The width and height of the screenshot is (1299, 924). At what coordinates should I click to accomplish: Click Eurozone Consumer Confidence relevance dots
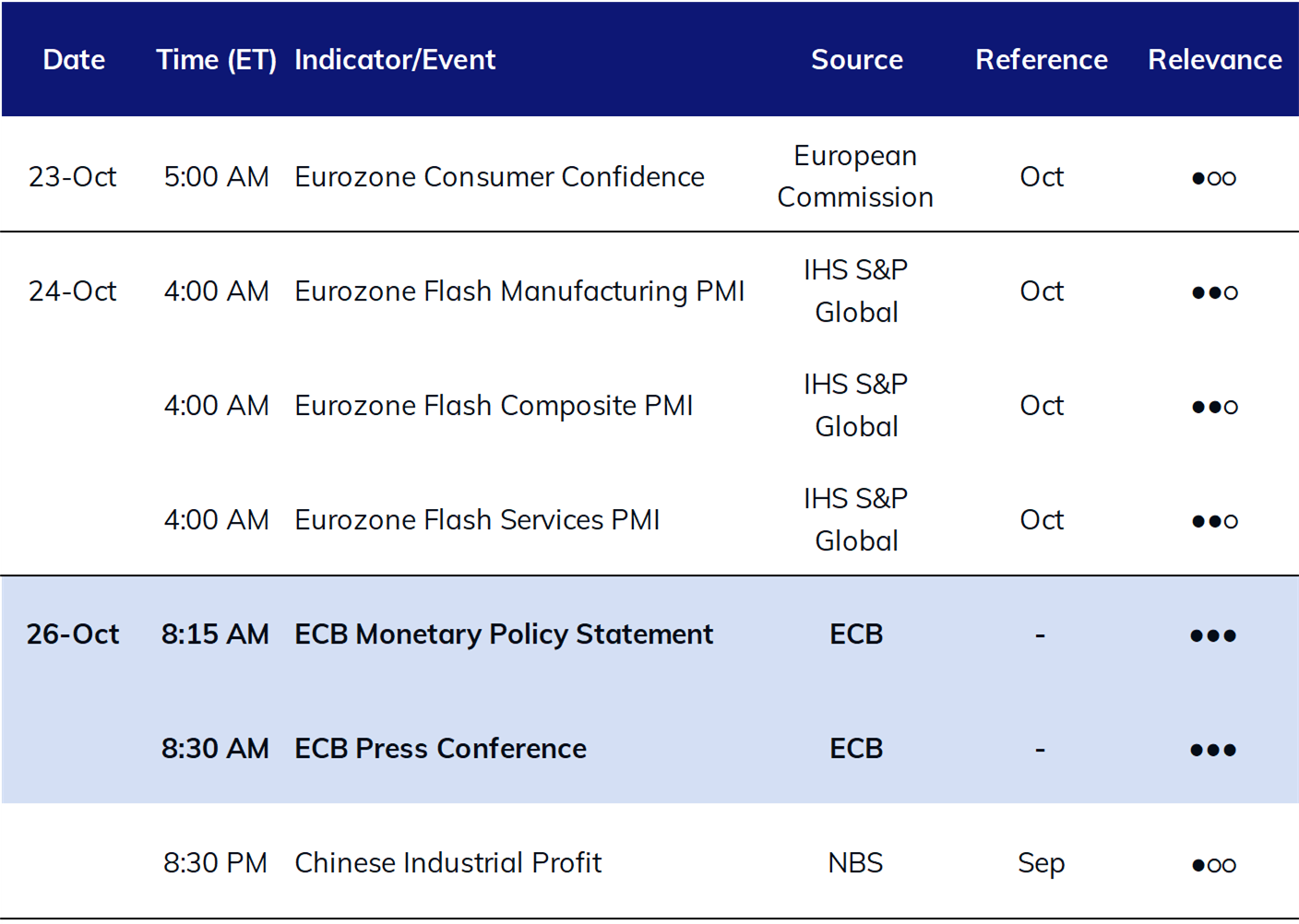[x=1214, y=178]
